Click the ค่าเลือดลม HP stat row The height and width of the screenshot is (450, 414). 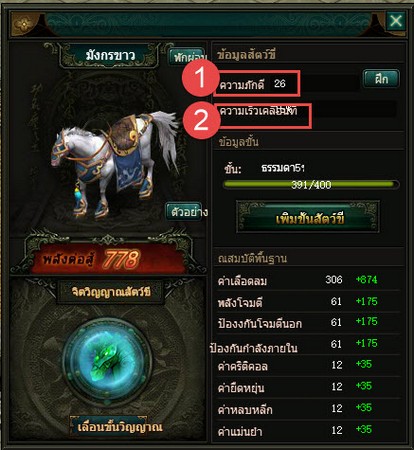tap(308, 280)
